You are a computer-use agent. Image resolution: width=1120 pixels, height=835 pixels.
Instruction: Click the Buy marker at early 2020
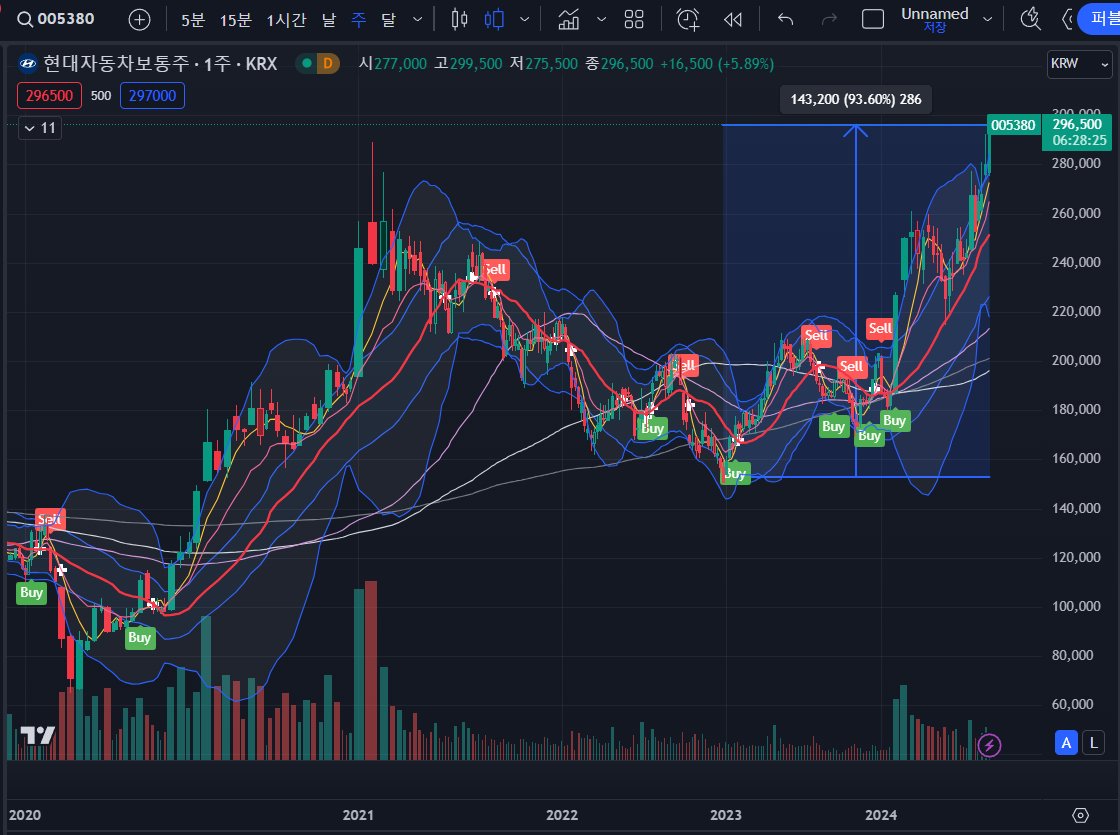(31, 593)
